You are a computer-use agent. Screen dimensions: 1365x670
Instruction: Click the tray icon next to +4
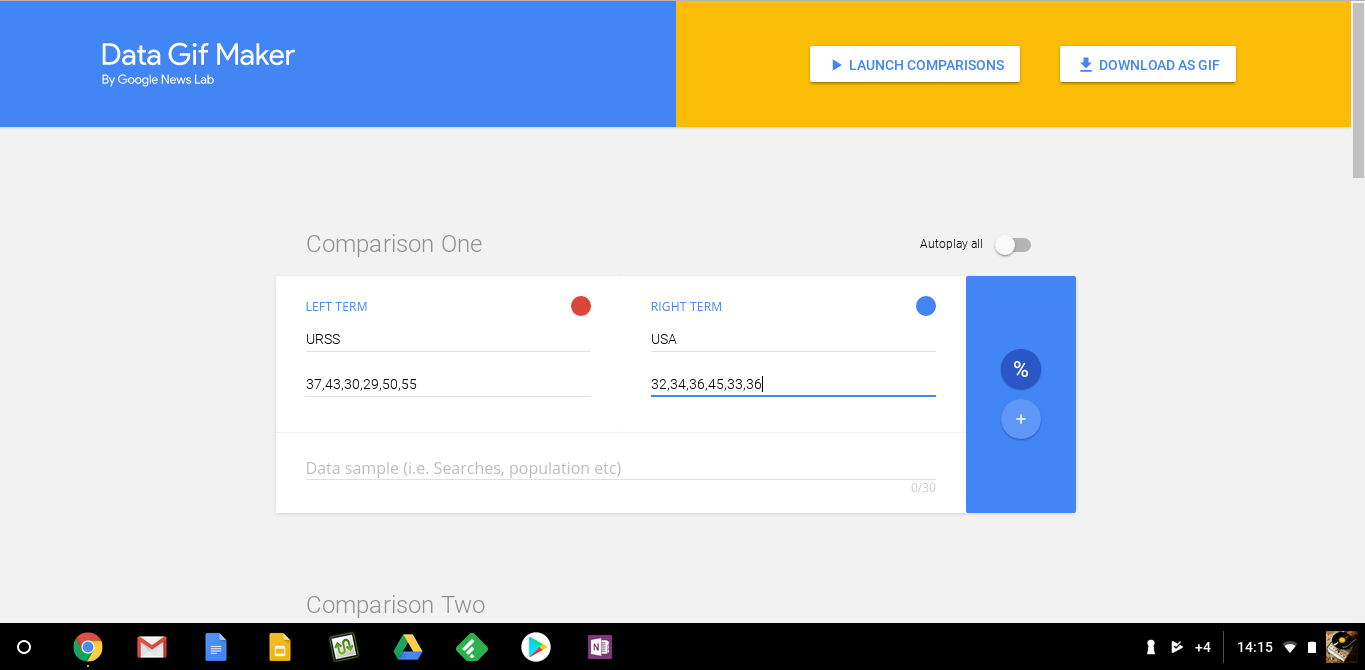pos(1177,647)
